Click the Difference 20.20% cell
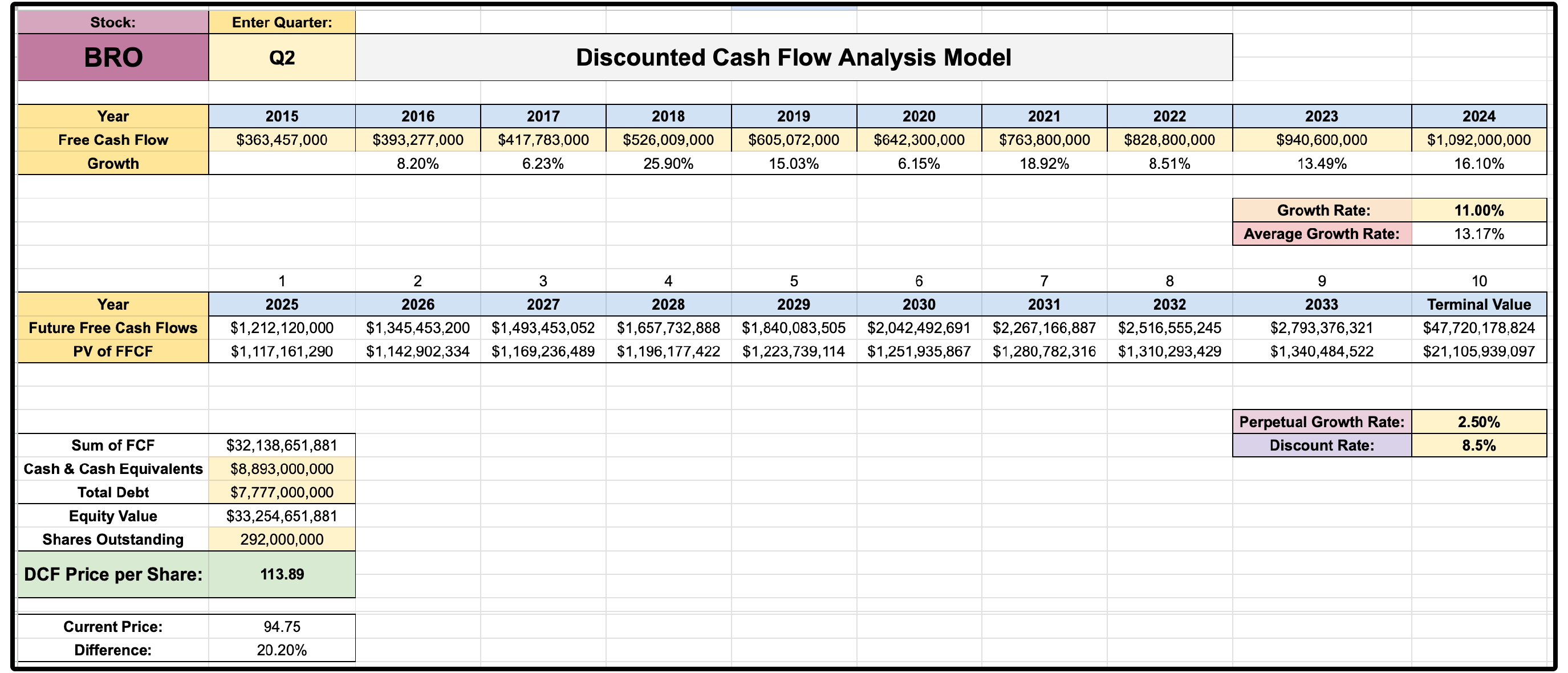 (x=282, y=650)
